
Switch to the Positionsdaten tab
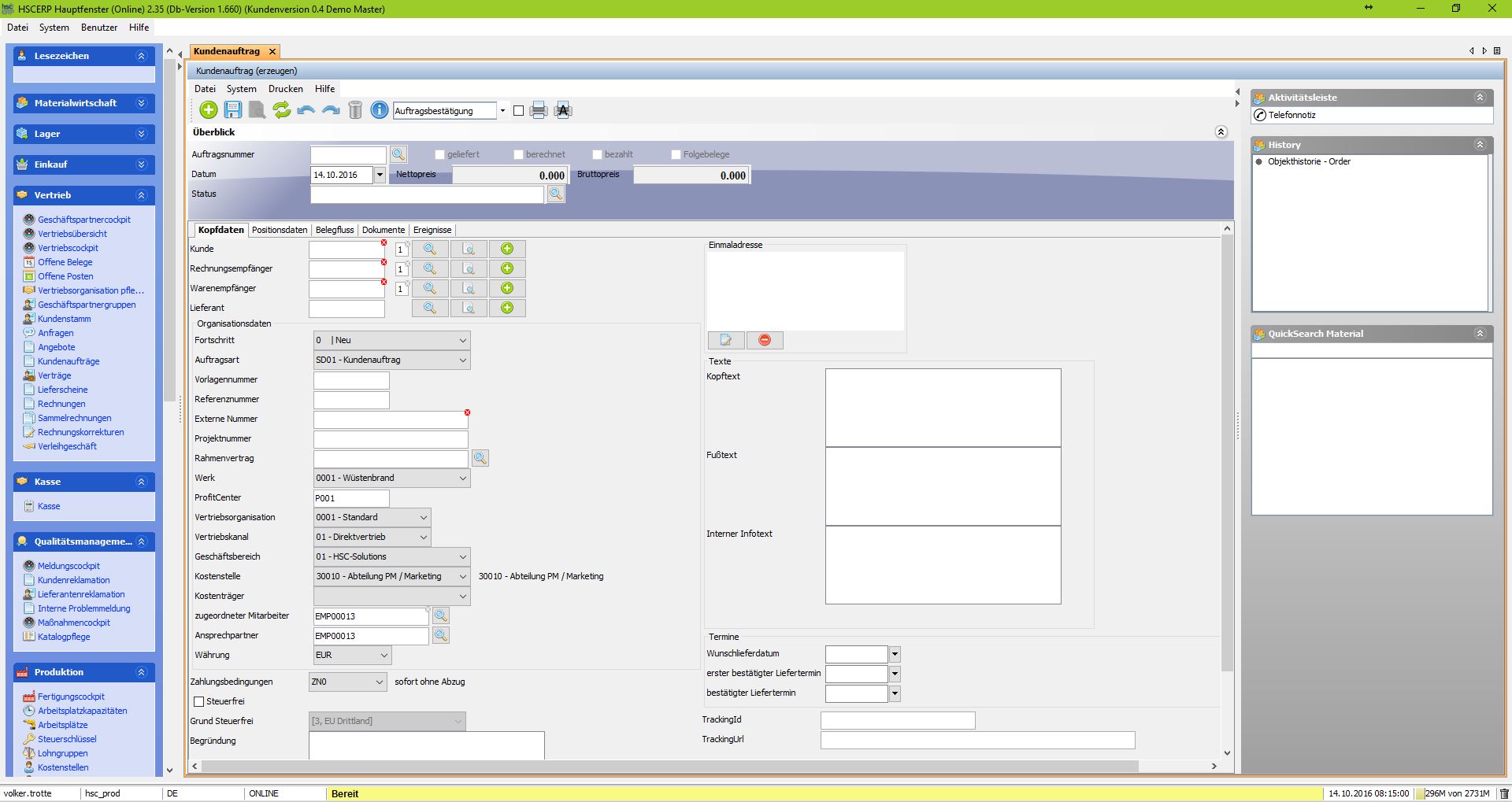(x=280, y=230)
